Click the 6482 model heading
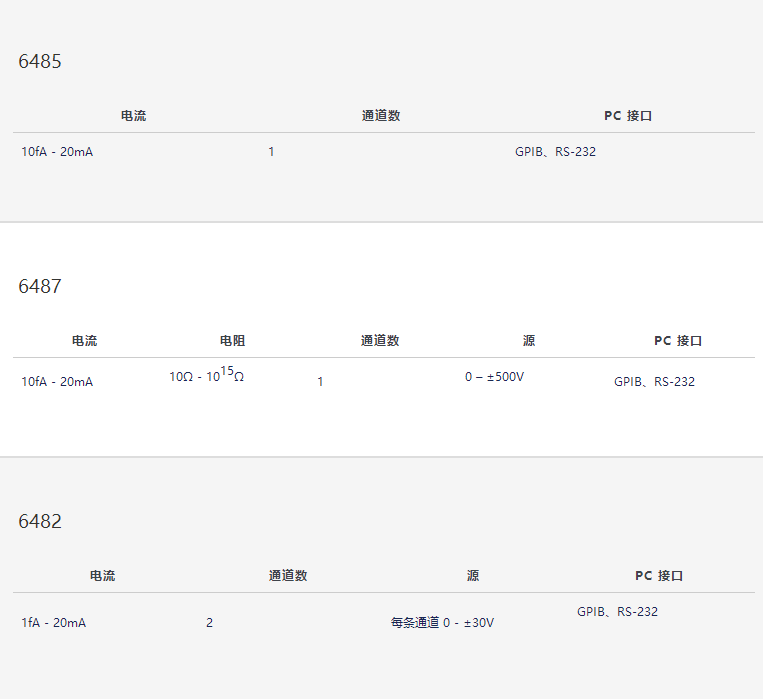Image resolution: width=763 pixels, height=699 pixels. (40, 521)
